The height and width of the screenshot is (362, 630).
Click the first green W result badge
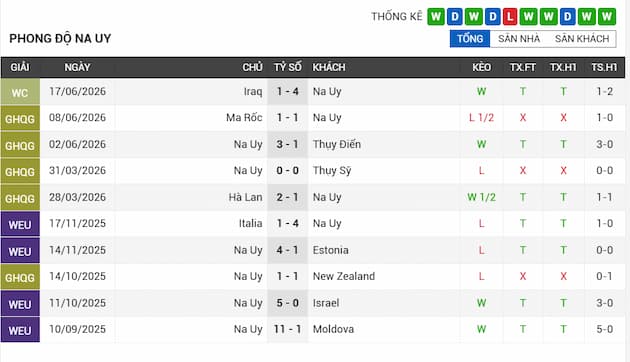point(436,17)
